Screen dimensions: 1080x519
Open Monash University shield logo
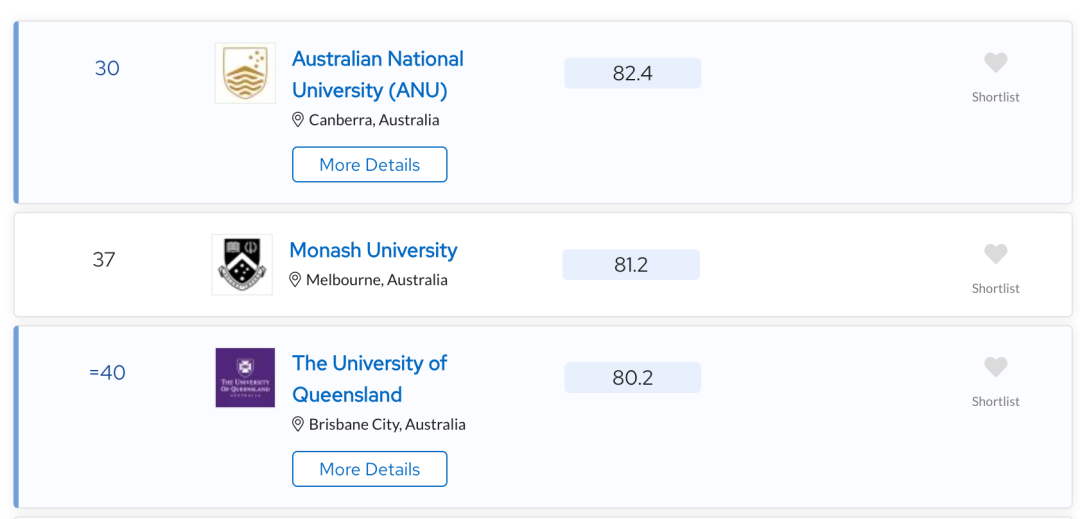(242, 264)
